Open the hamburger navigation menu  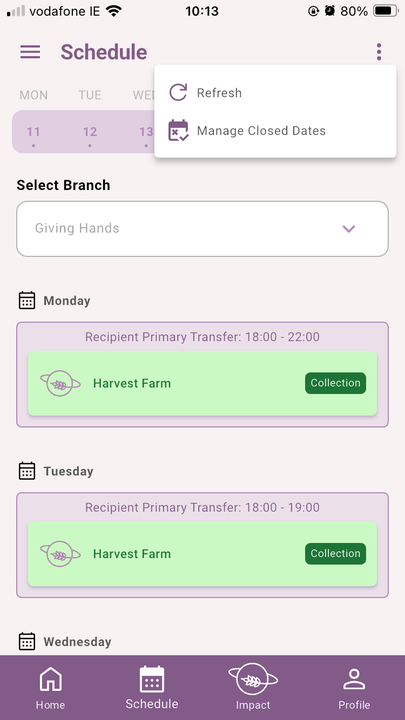pyautogui.click(x=30, y=52)
